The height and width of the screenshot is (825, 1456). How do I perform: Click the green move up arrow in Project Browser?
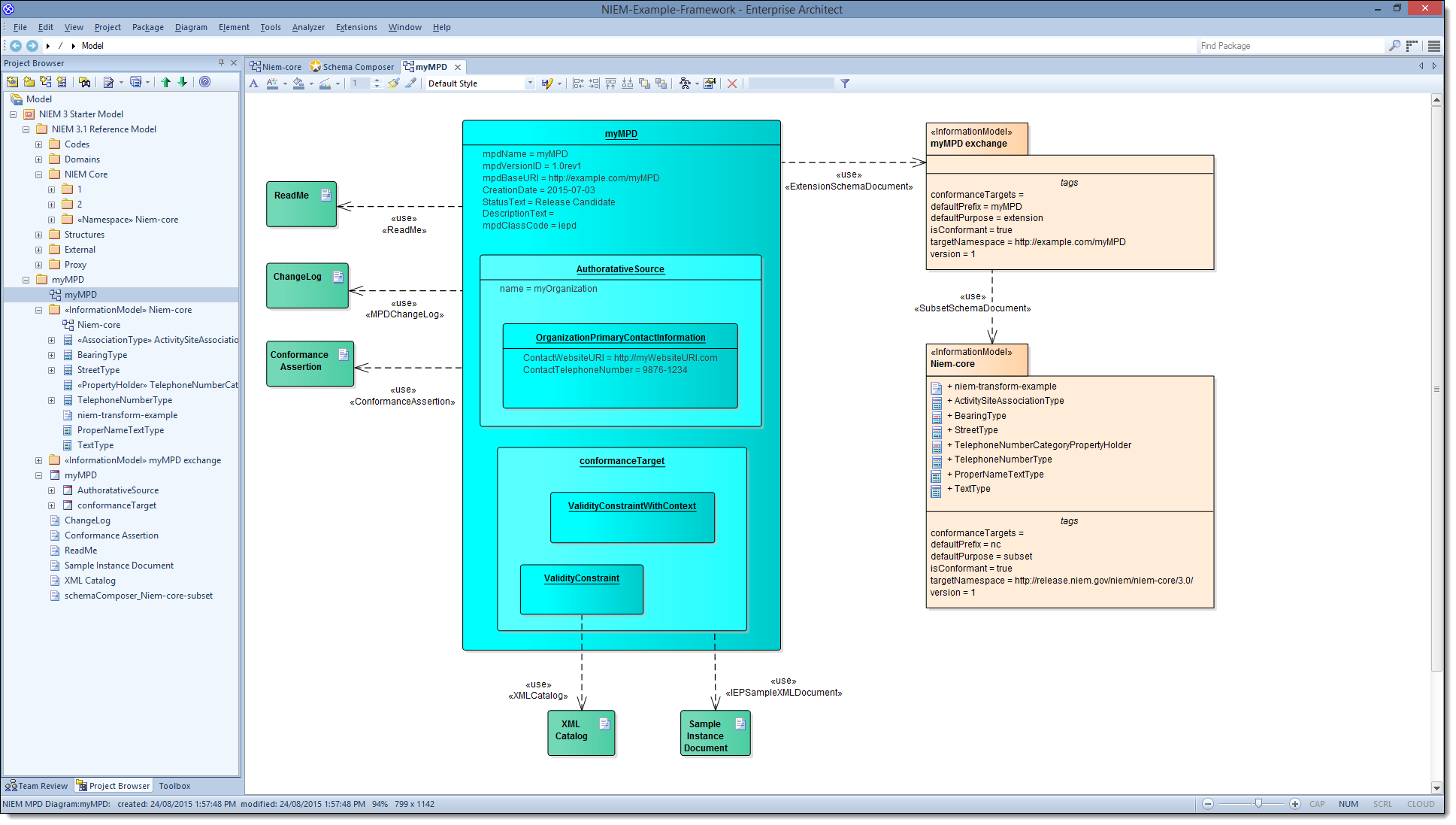click(x=165, y=82)
